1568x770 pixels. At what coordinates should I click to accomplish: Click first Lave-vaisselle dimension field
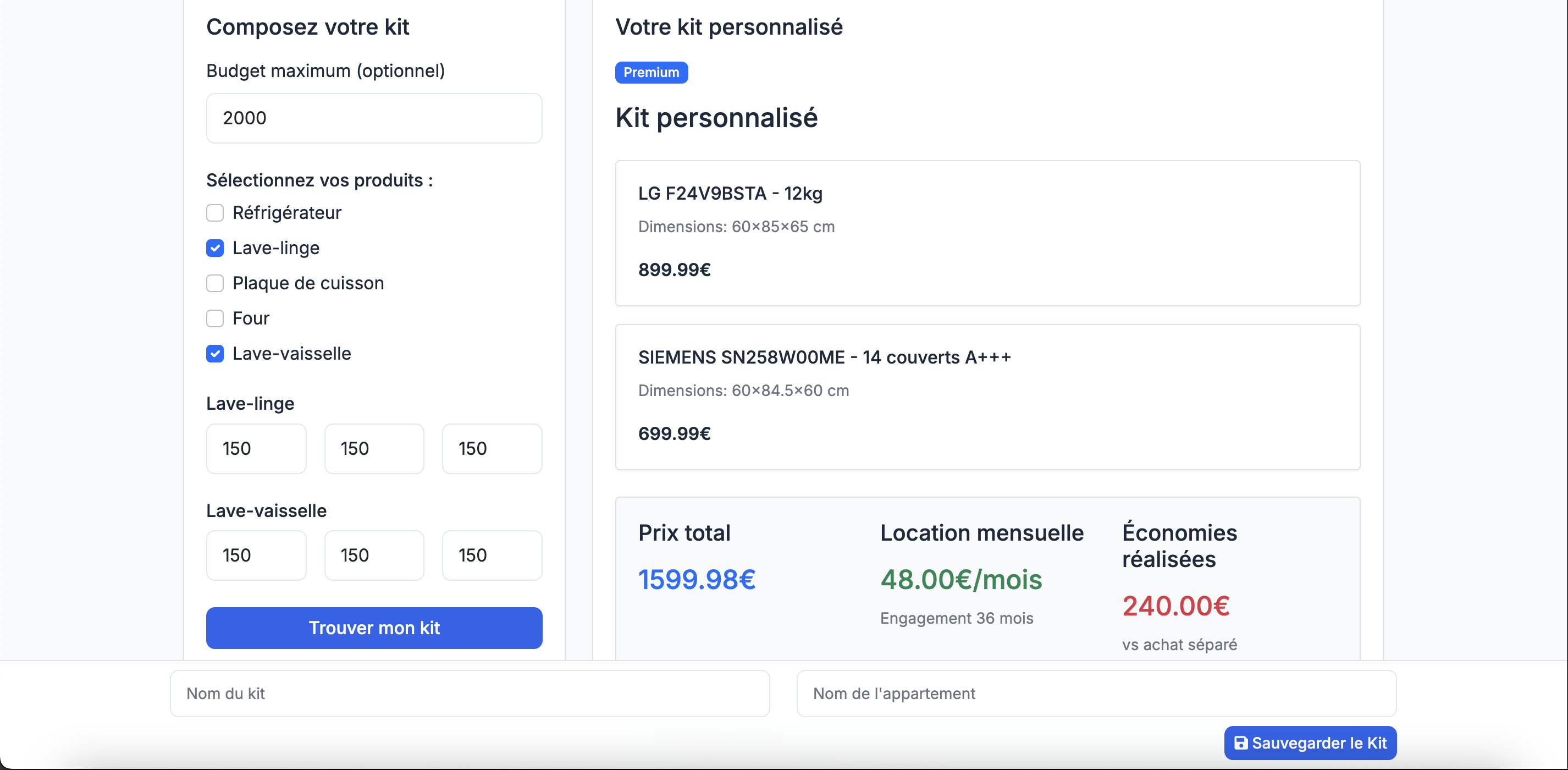click(x=256, y=555)
